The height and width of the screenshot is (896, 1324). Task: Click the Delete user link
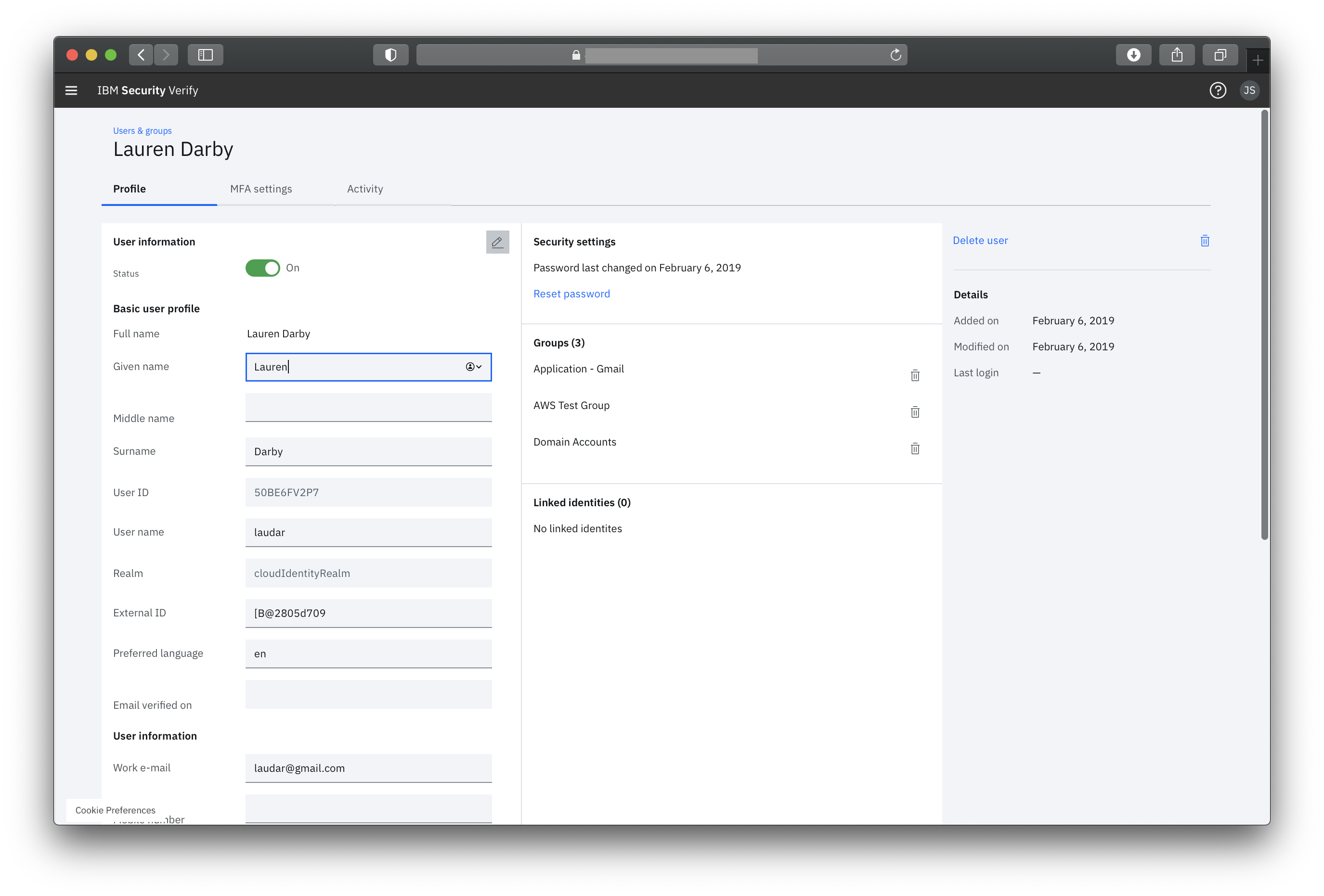click(x=980, y=240)
